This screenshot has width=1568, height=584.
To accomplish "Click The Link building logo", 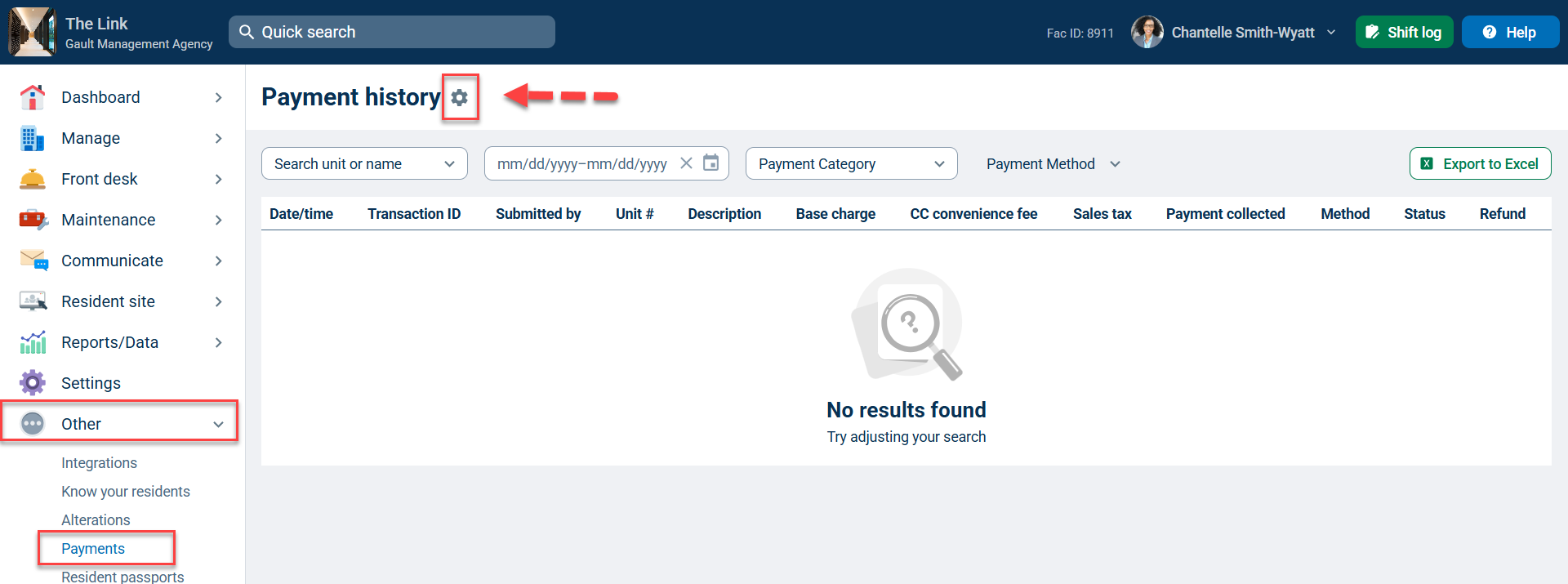I will (x=32, y=32).
